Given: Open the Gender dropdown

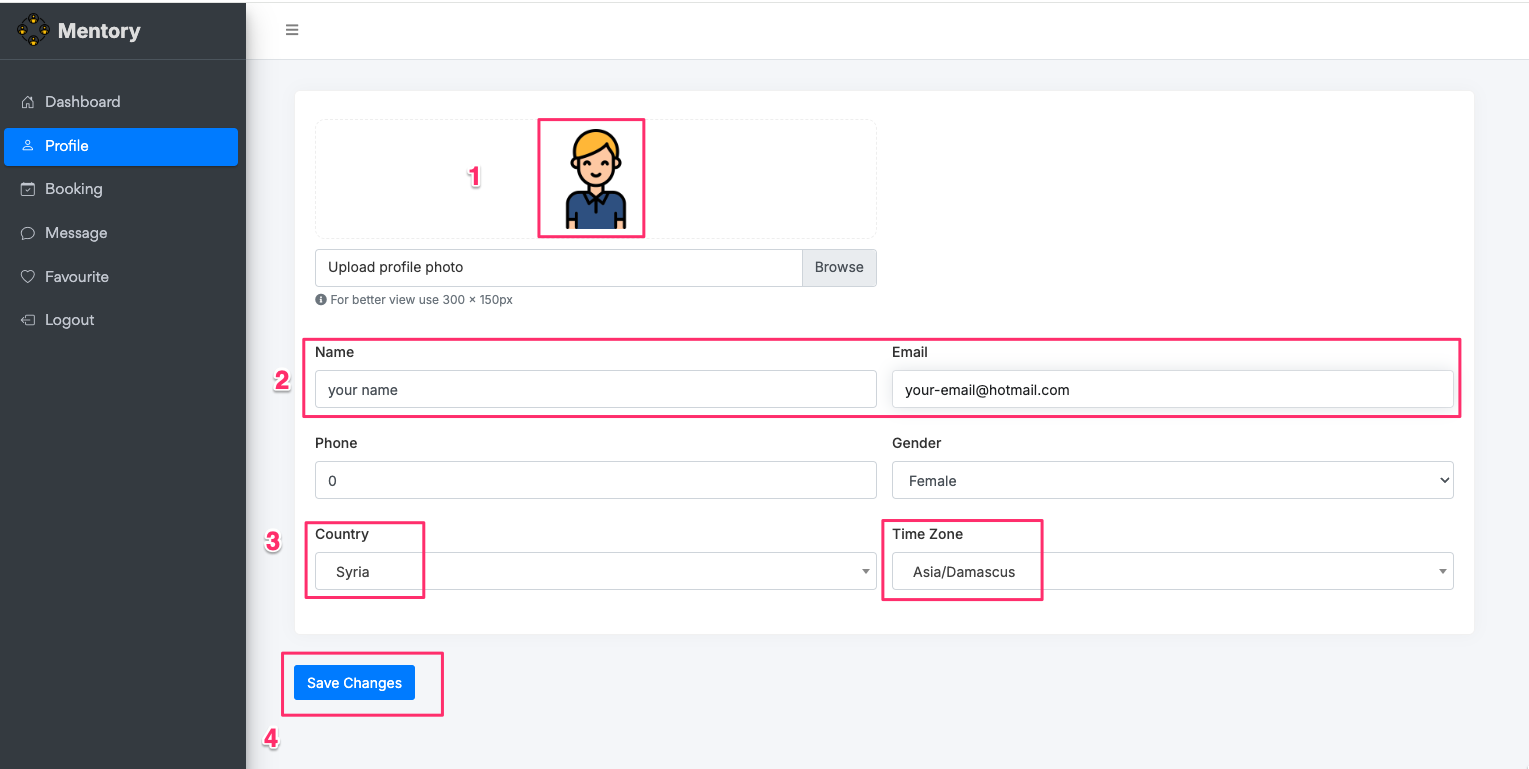Looking at the screenshot, I should click(x=1172, y=480).
